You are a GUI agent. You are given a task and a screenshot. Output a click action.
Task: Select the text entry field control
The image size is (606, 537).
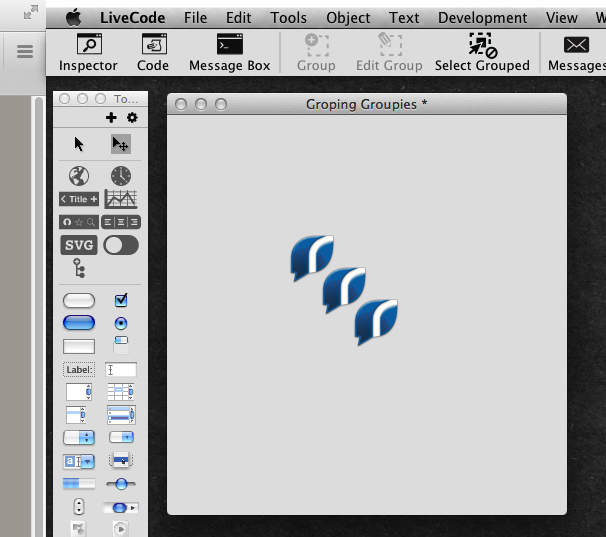pyautogui.click(x=121, y=370)
